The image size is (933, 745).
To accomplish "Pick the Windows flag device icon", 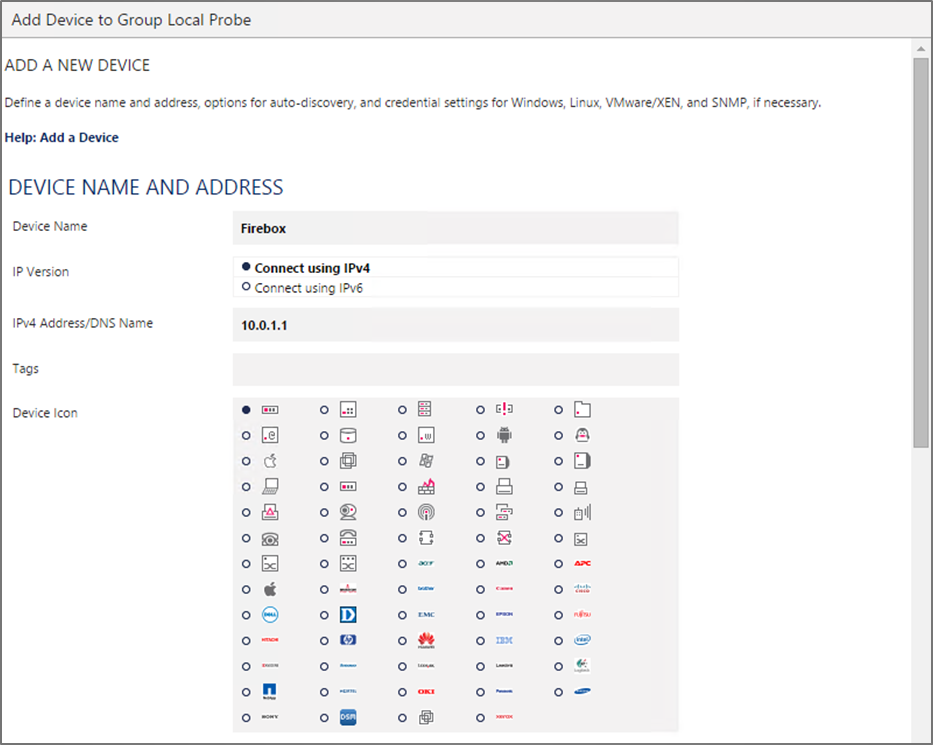I will pos(426,461).
